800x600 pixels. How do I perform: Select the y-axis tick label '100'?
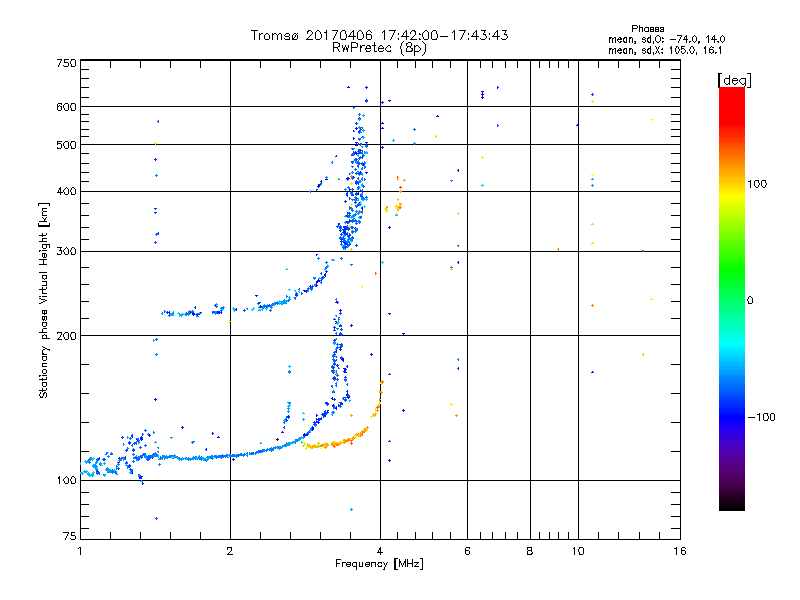click(x=66, y=481)
